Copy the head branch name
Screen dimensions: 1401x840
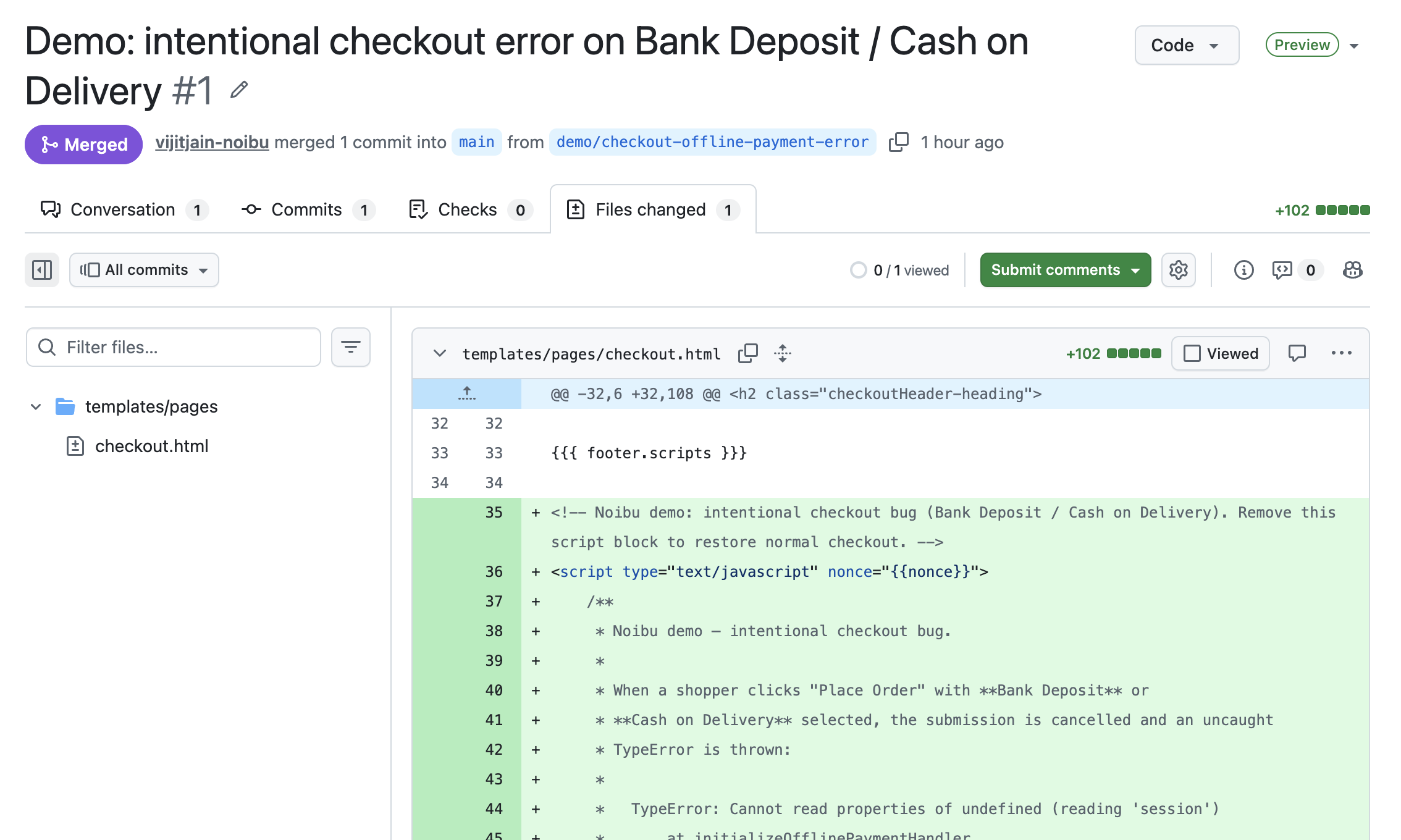tap(898, 143)
